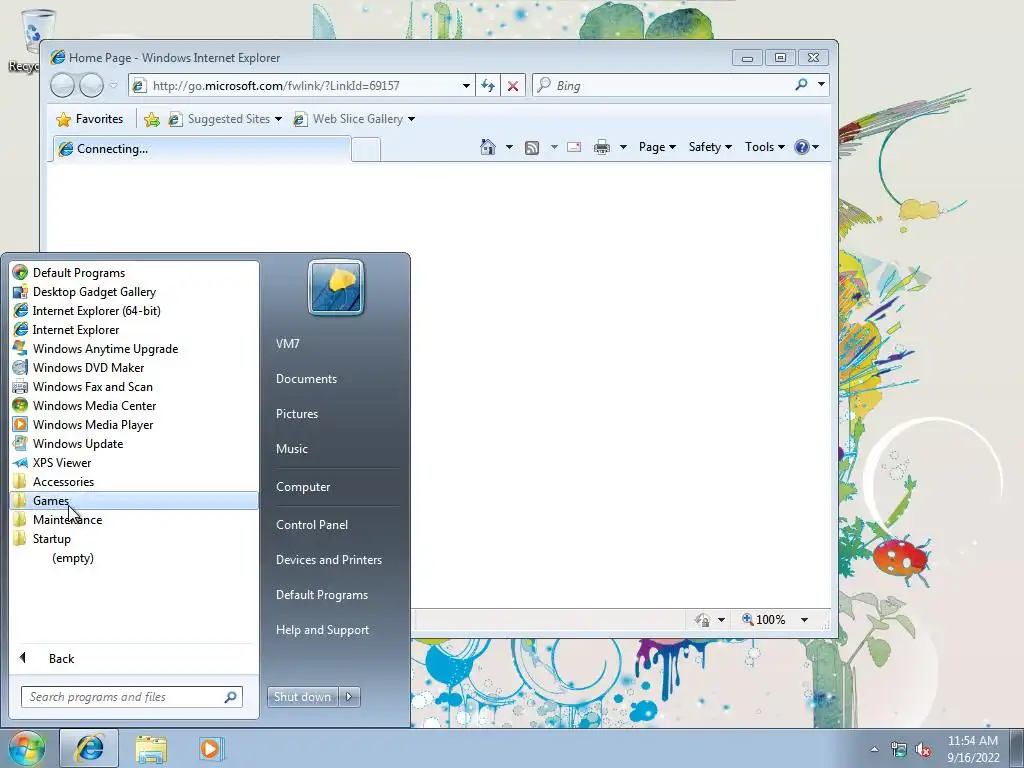Screen dimensions: 1024x768
Task: Launch Windows Media Player from list
Action: coord(134,424)
